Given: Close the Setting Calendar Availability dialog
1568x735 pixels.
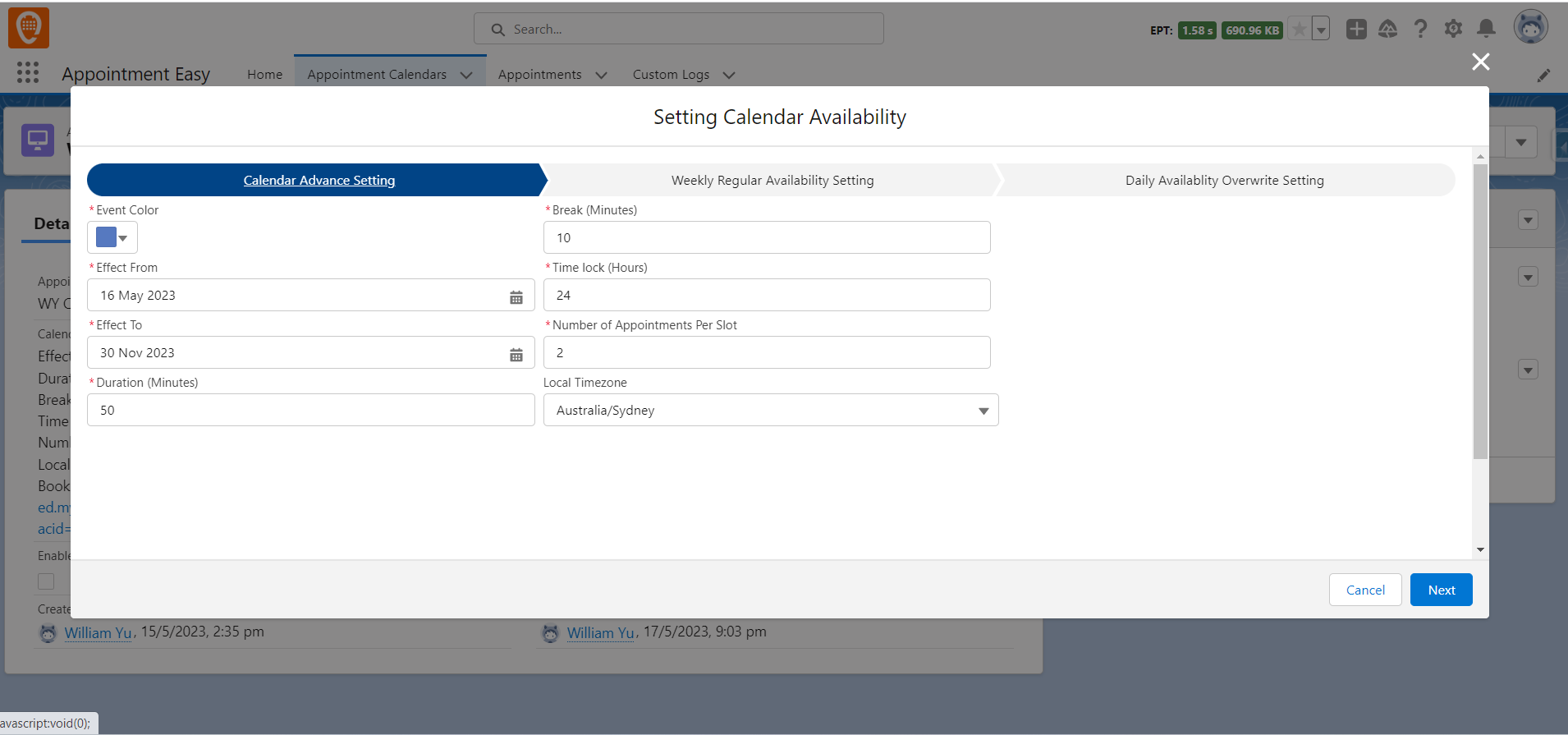Looking at the screenshot, I should [x=1480, y=62].
